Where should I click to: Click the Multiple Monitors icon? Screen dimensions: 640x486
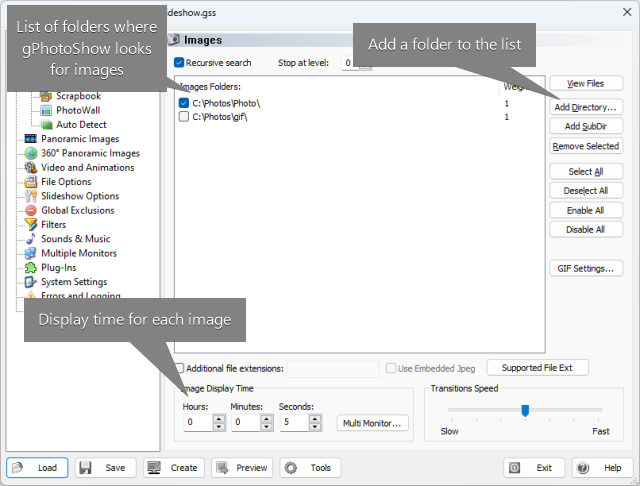tap(31, 253)
